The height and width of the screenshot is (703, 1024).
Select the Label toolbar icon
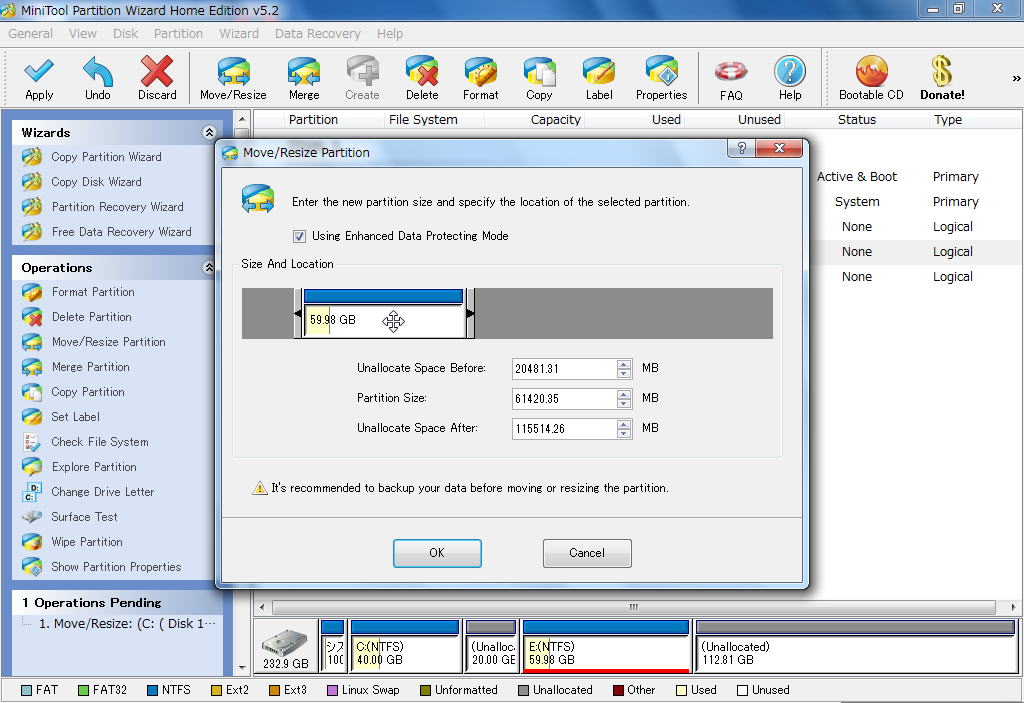tap(599, 78)
